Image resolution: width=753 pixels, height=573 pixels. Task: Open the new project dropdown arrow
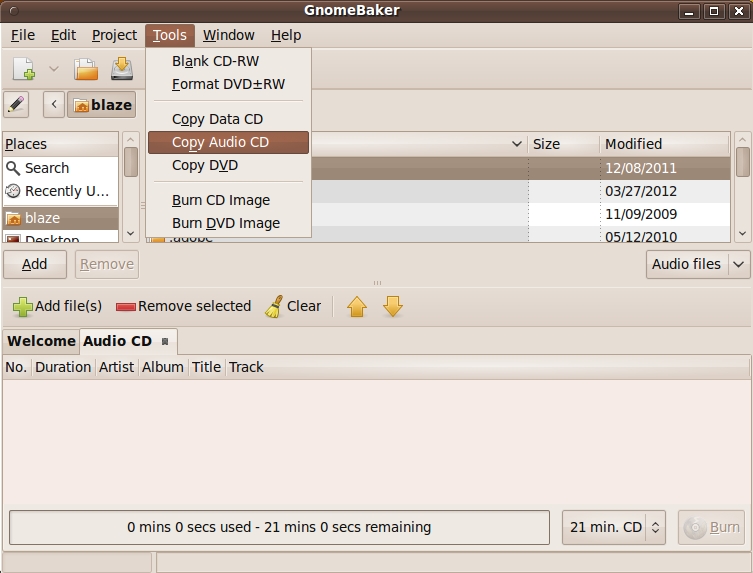54,69
